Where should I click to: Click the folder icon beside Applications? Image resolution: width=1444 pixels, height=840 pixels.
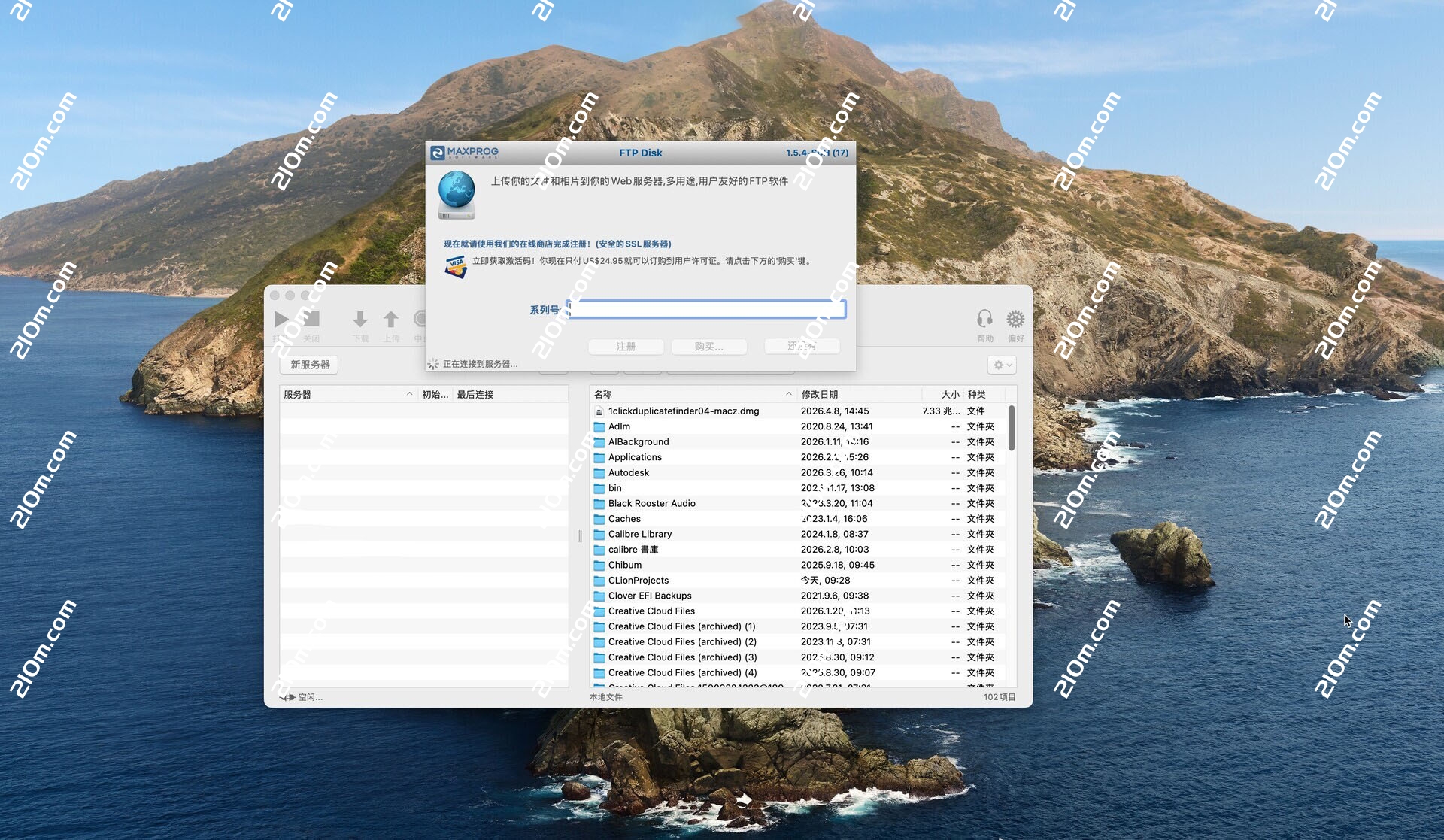coord(599,457)
